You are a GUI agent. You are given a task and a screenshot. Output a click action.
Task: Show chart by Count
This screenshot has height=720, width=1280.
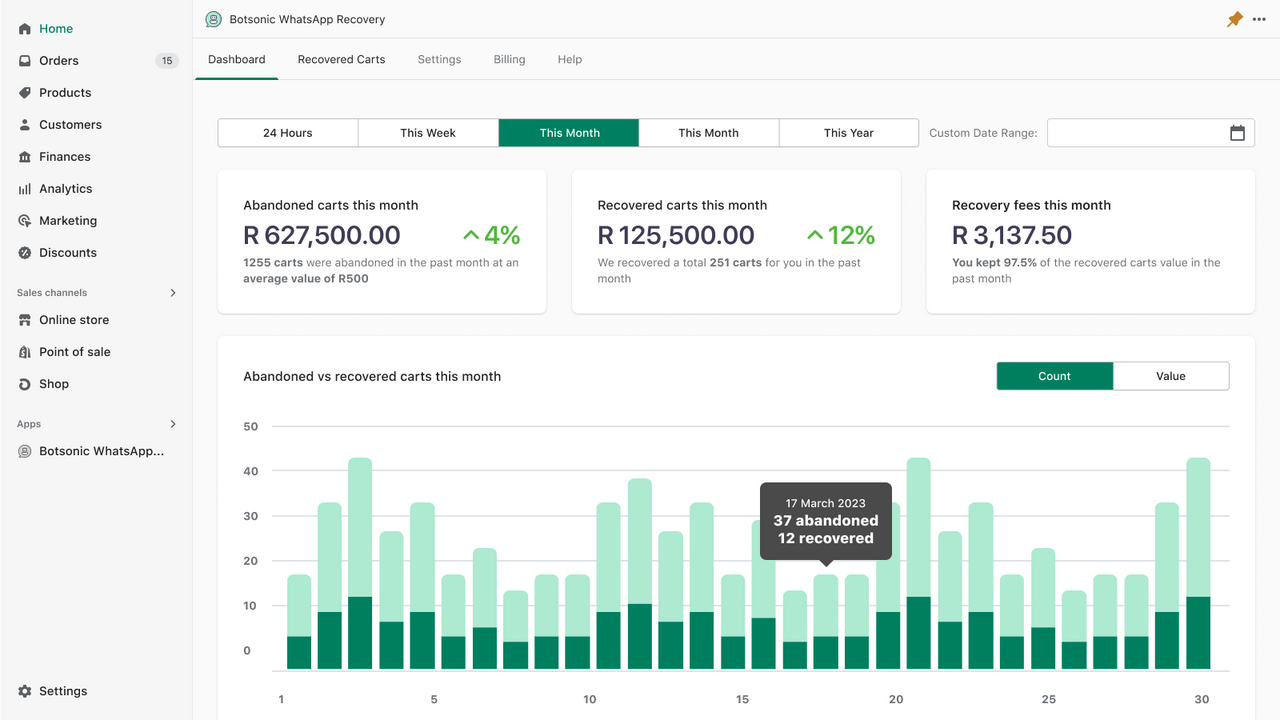coord(1055,376)
